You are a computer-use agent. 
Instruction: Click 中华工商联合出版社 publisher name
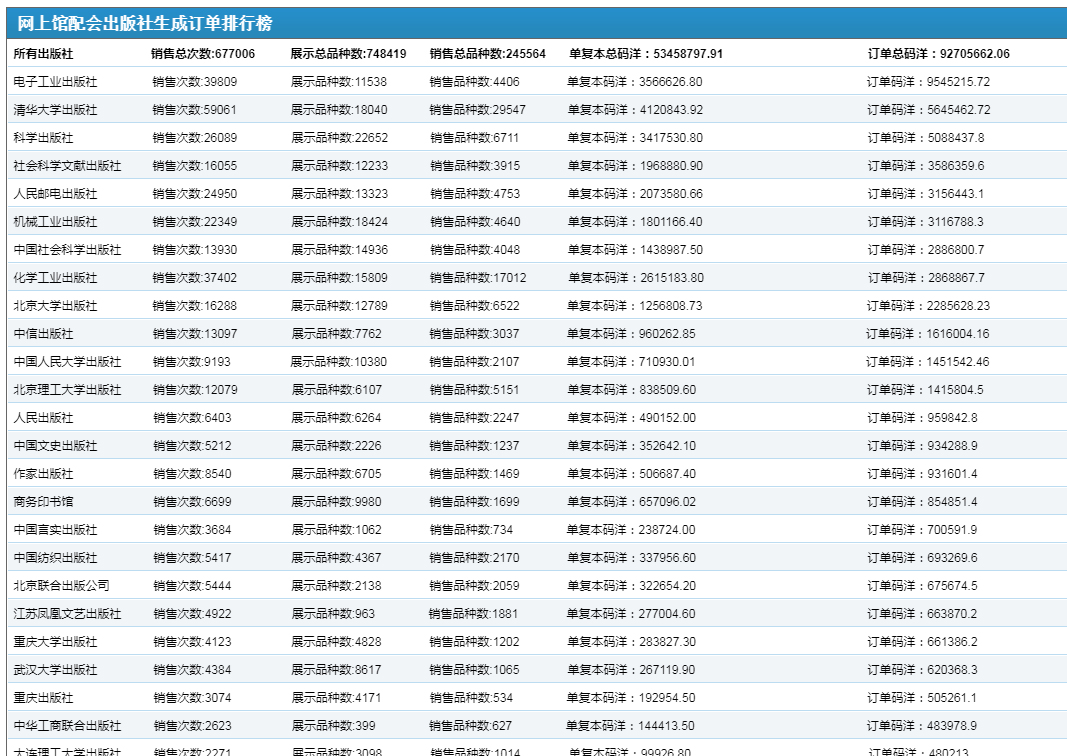coord(67,726)
